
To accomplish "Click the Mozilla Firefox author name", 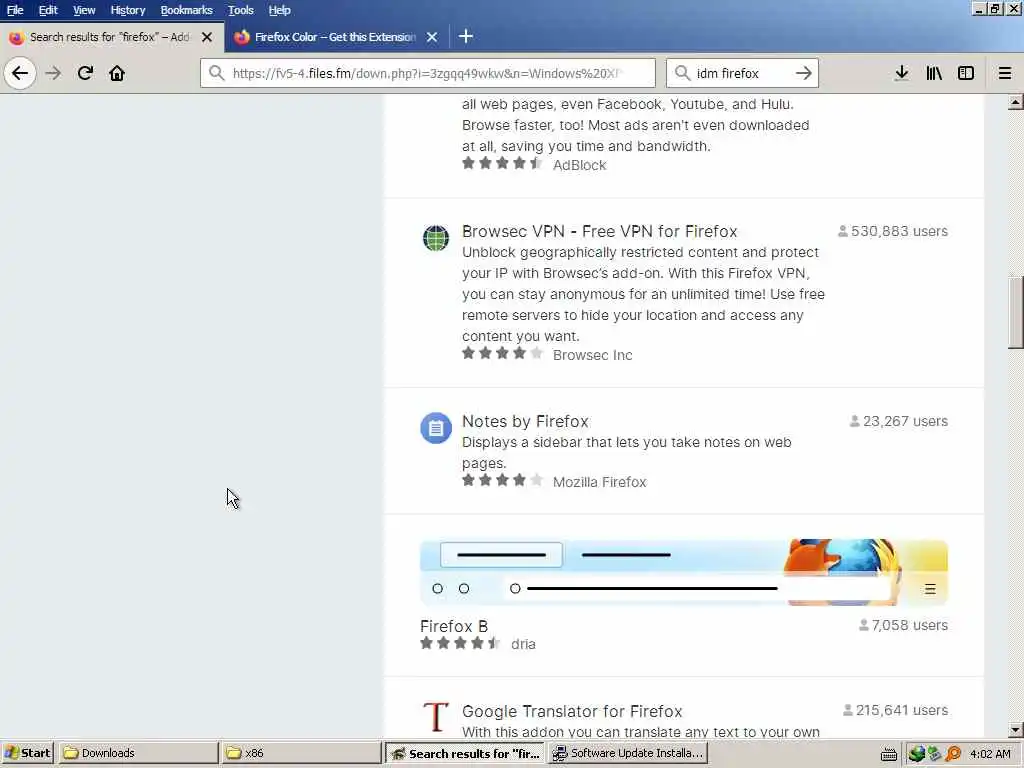I will pos(600,482).
